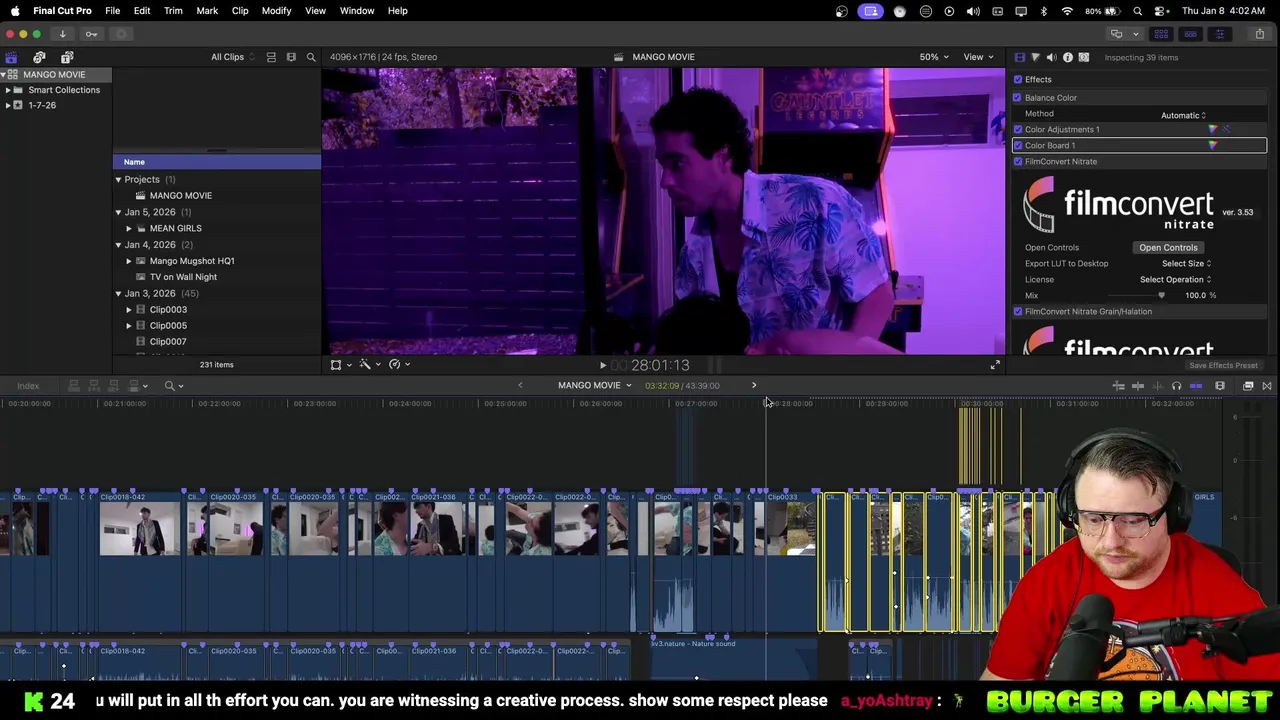Open the Titles and Generators sidebar

pyautogui.click(x=67, y=57)
